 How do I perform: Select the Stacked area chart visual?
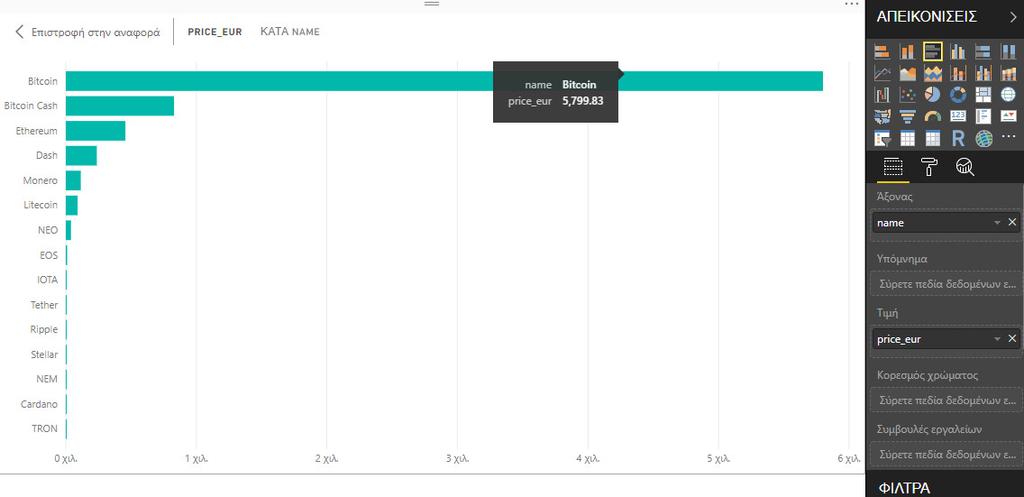[933, 73]
